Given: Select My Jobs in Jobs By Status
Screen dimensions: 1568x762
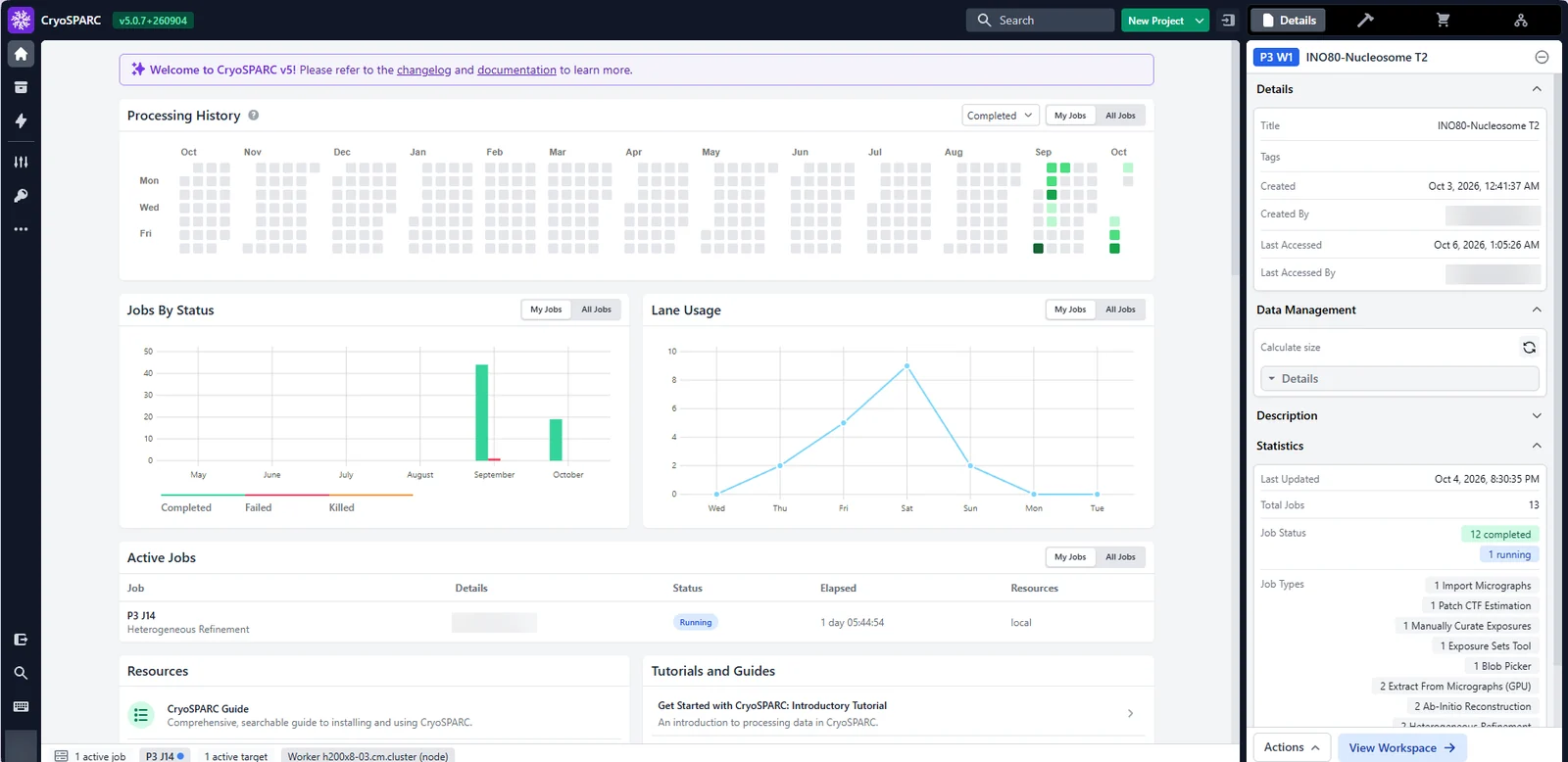Looking at the screenshot, I should click(x=546, y=310).
